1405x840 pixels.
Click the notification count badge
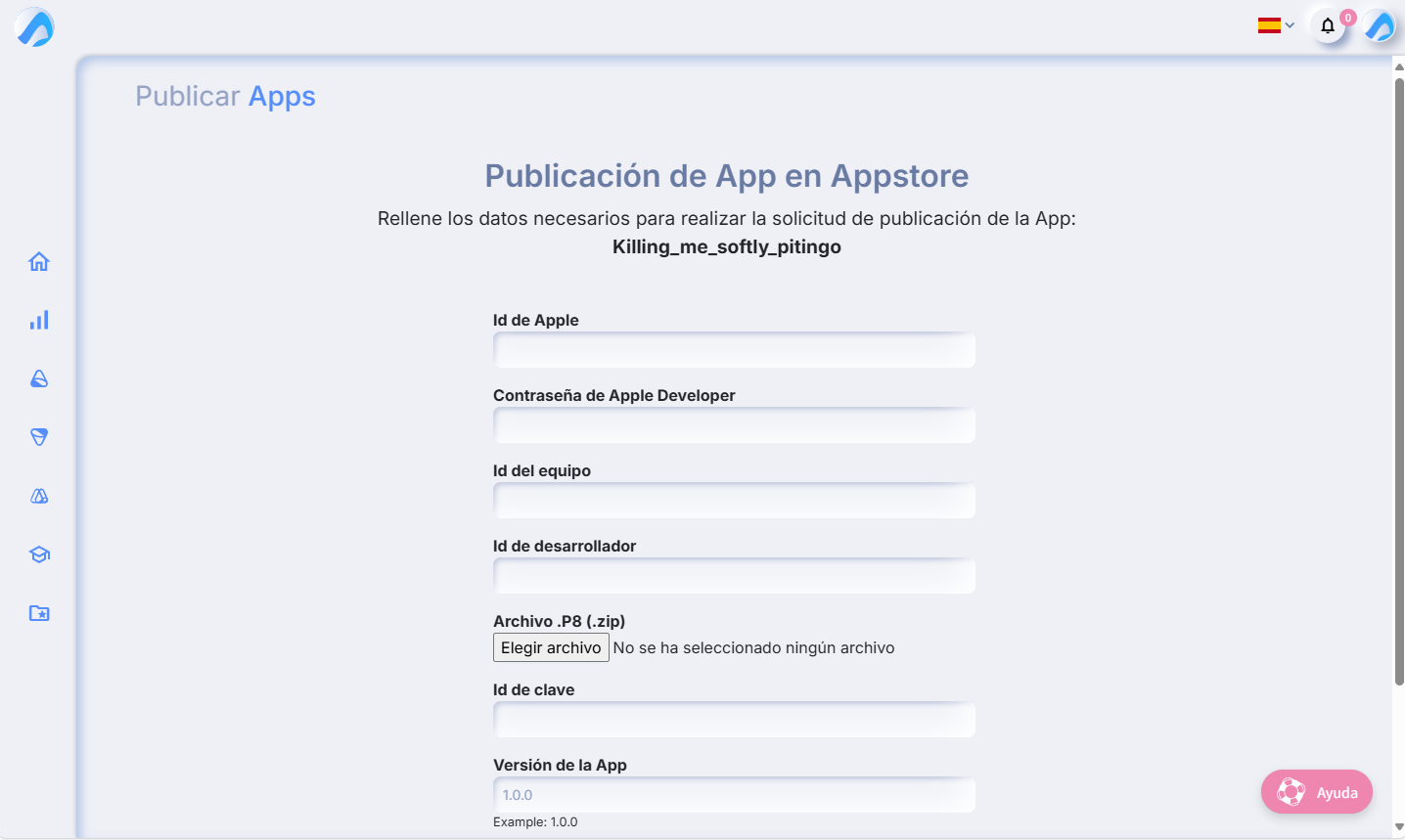1348,18
